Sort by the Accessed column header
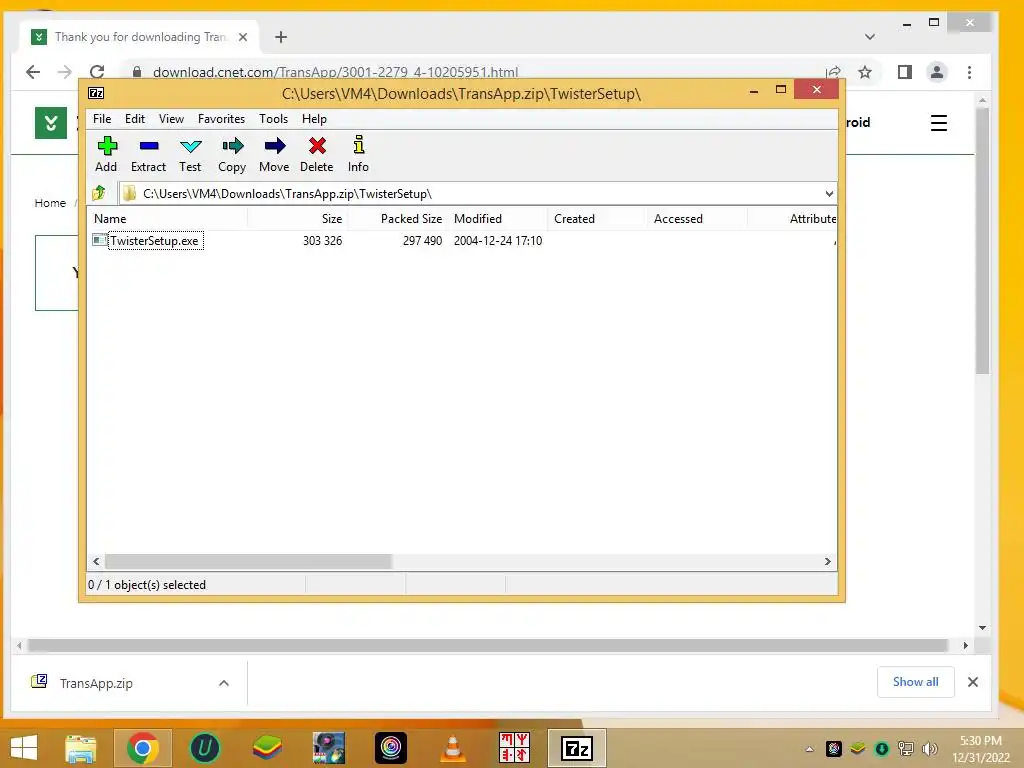 pos(697,219)
